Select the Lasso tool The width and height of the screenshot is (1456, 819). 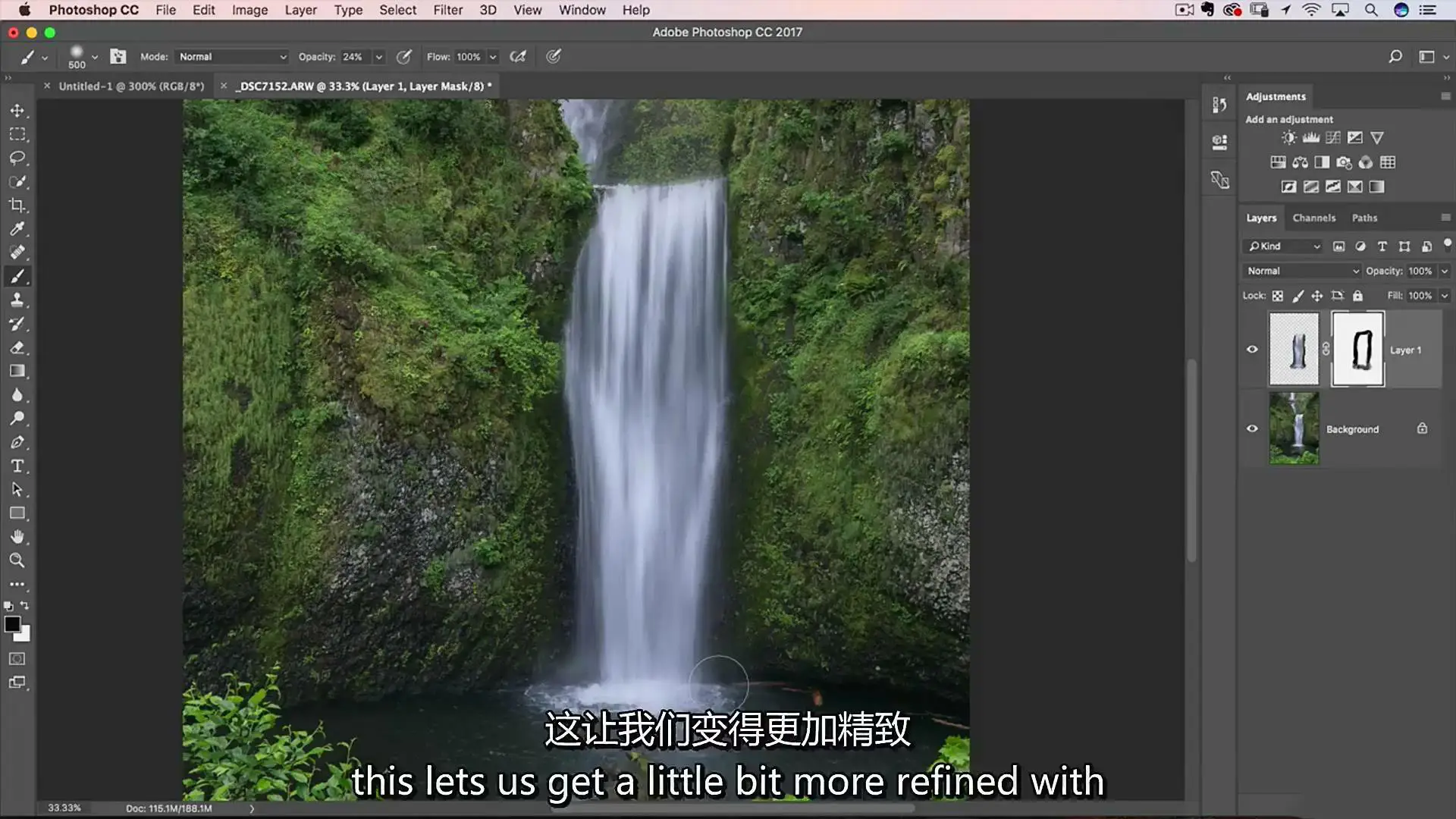pos(17,158)
